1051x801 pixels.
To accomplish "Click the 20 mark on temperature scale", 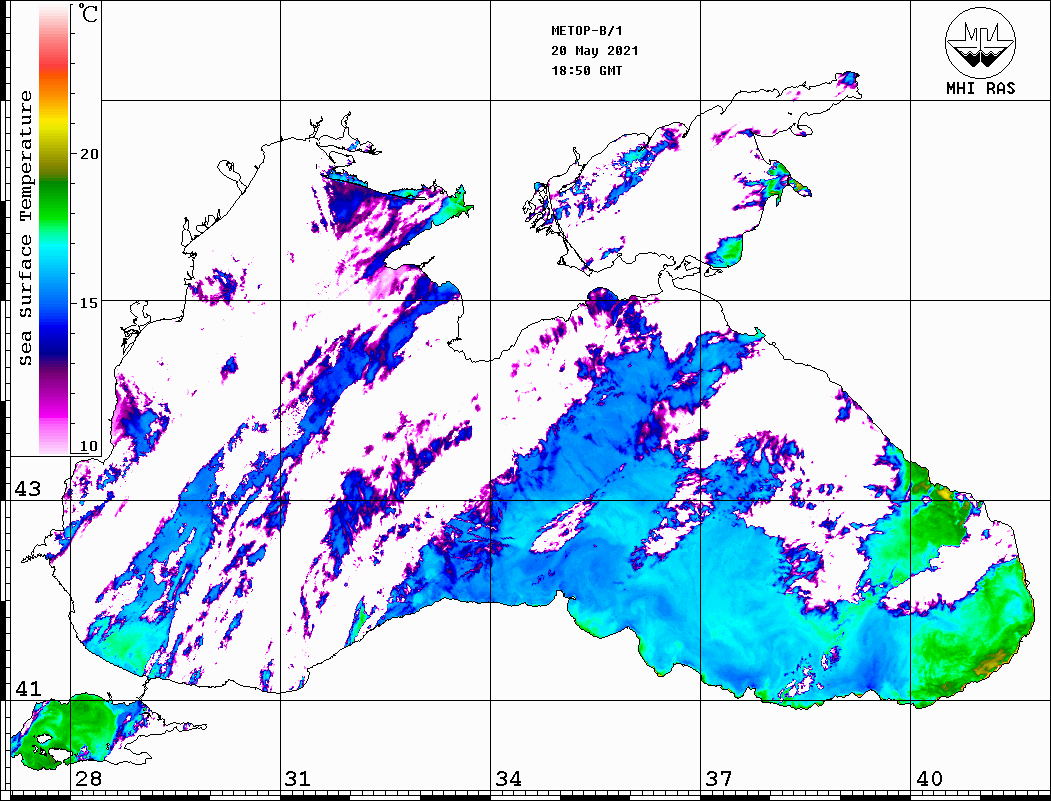I will [x=89, y=154].
